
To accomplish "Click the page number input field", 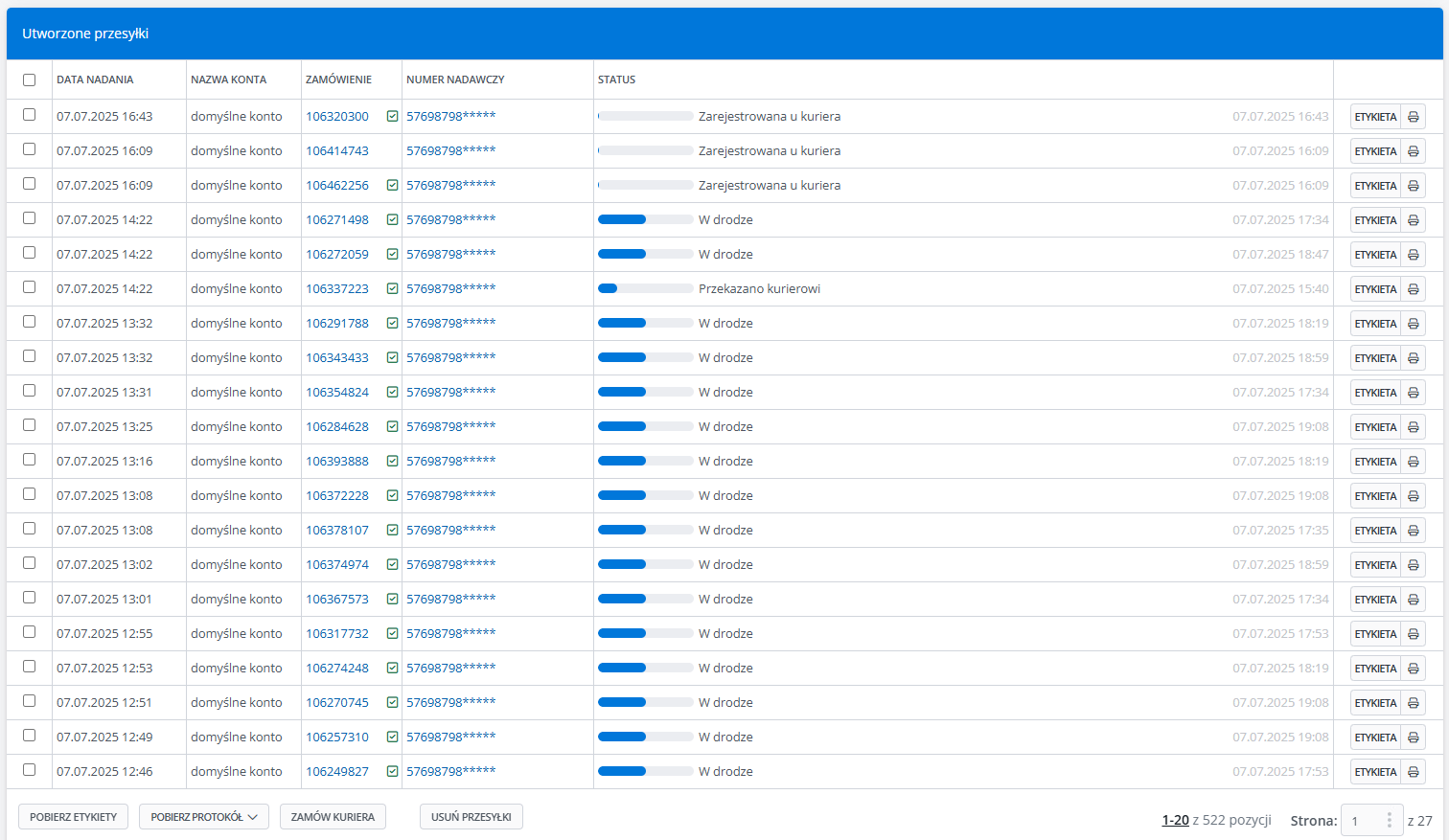I will [x=1361, y=821].
